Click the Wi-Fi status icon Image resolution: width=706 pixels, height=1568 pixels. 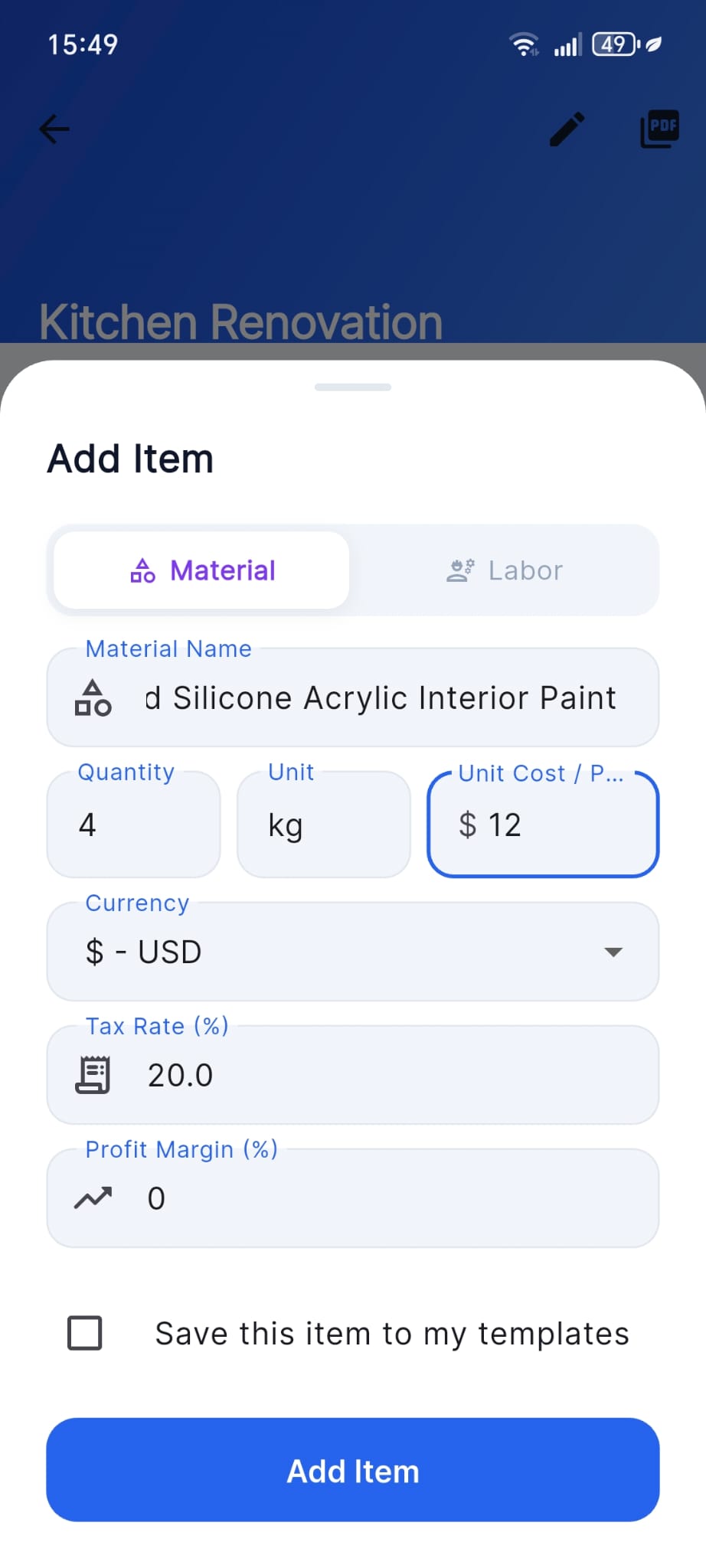click(525, 44)
